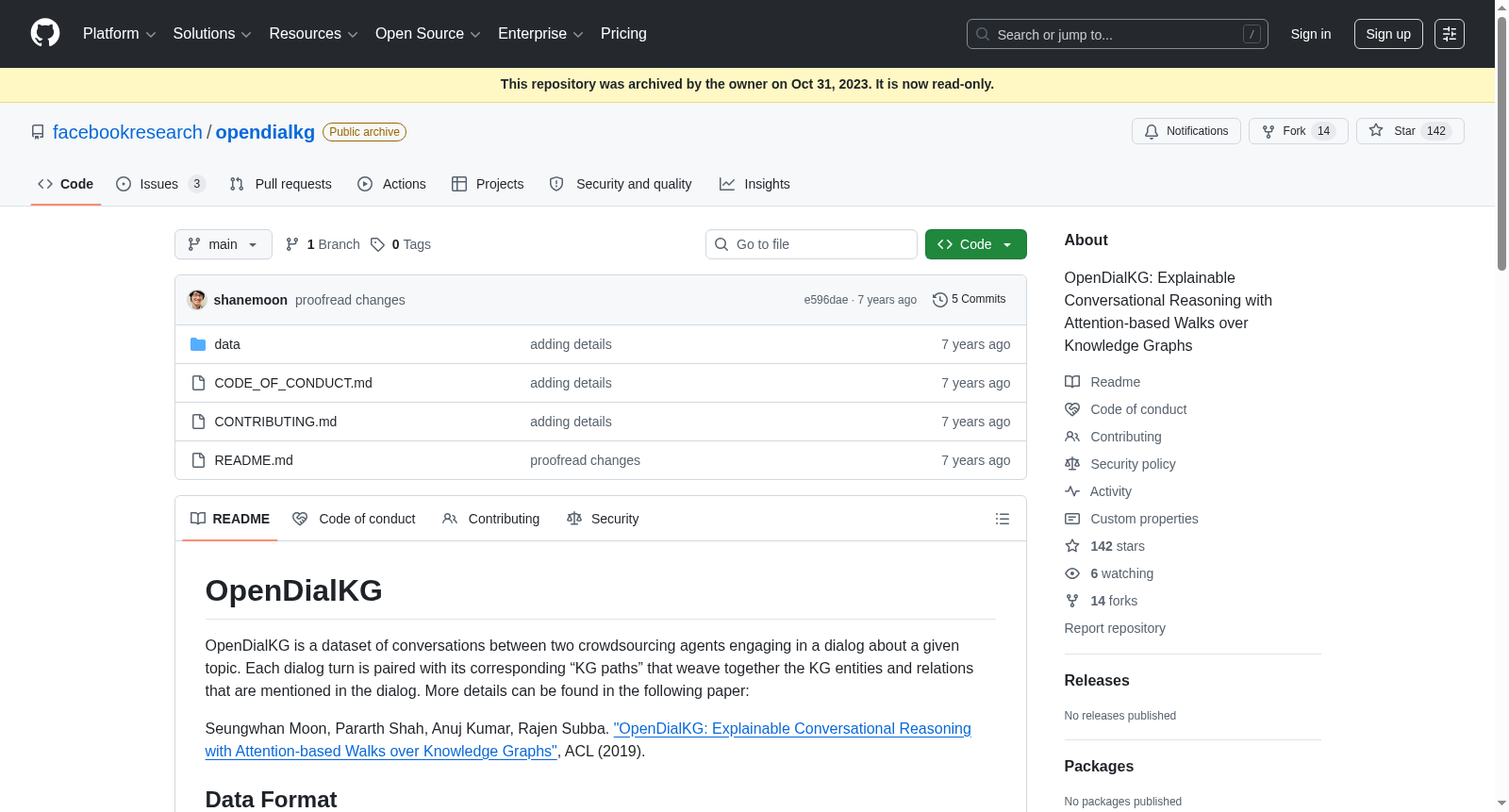Open the Security and quality tab
This screenshot has width=1509, height=812.
point(621,184)
